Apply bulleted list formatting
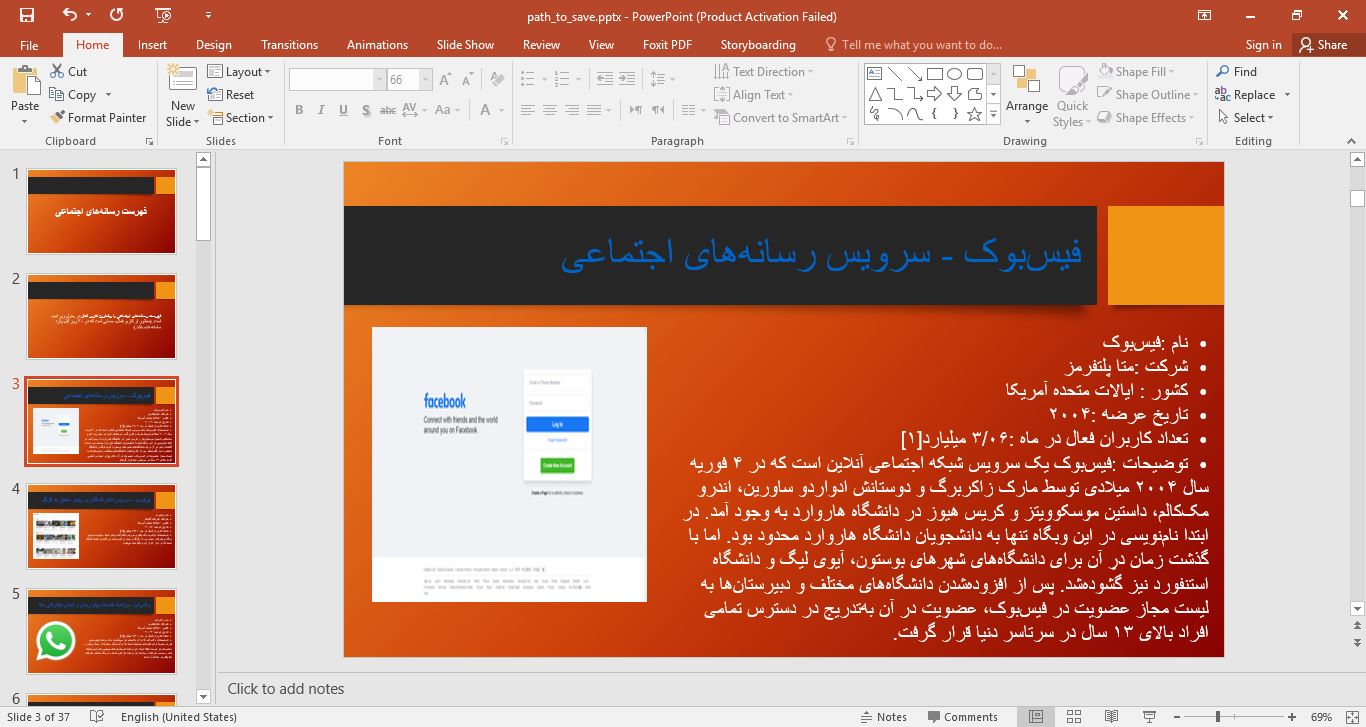This screenshot has height=727, width=1366. pyautogui.click(x=529, y=79)
